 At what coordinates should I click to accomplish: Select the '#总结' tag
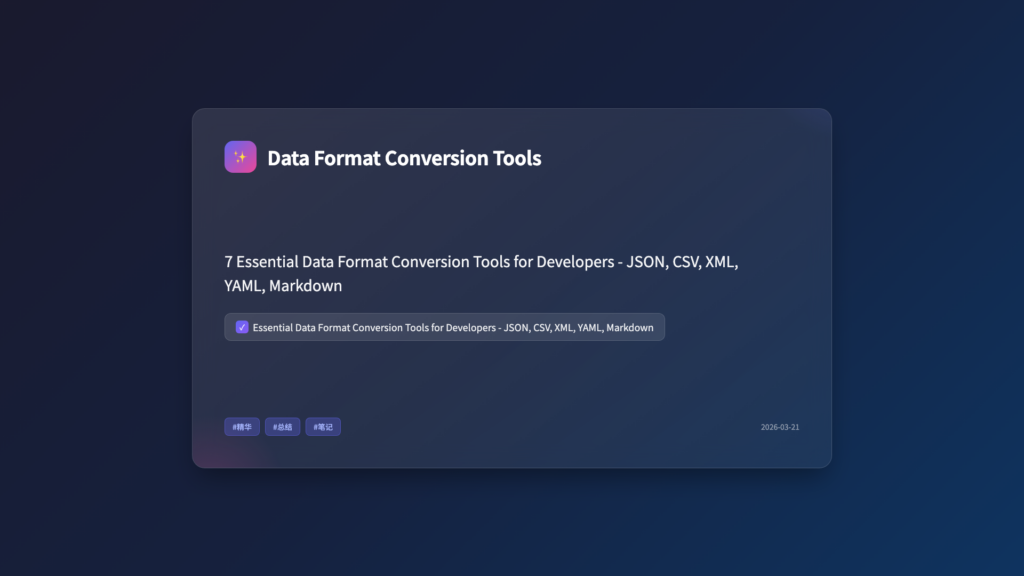[282, 426]
